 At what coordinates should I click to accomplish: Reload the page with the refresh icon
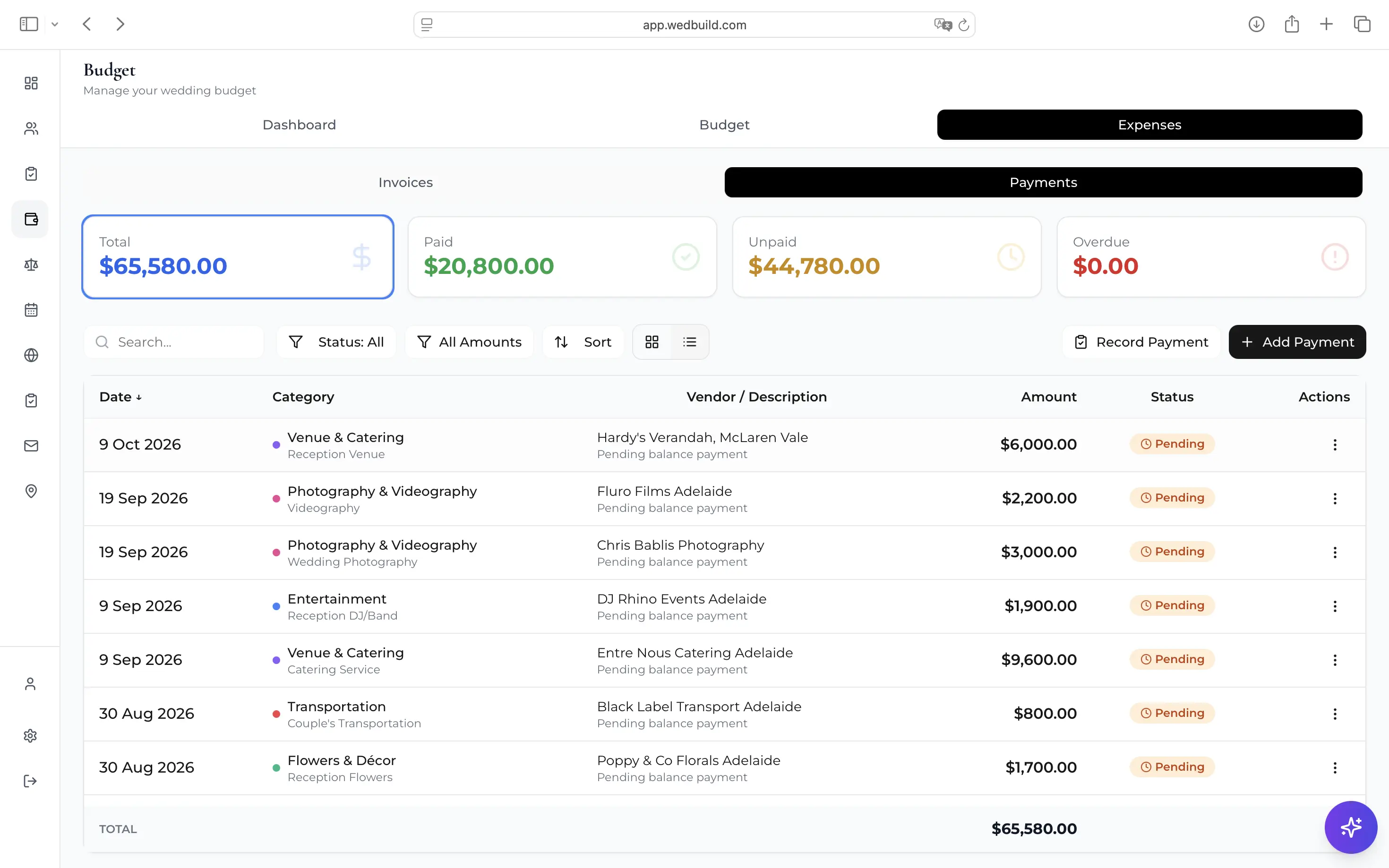click(x=964, y=25)
